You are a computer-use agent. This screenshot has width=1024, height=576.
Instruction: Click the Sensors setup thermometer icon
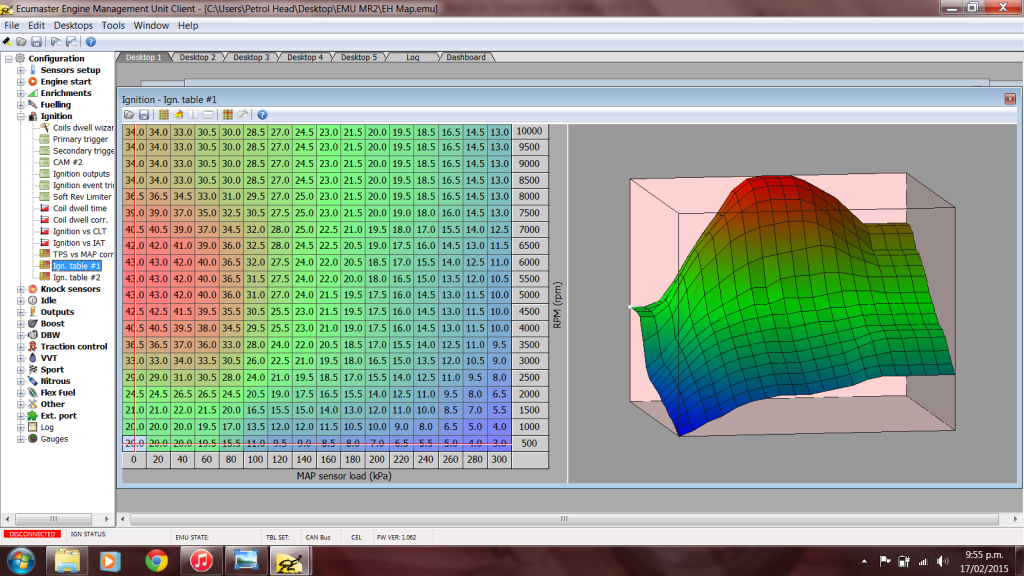[x=33, y=70]
